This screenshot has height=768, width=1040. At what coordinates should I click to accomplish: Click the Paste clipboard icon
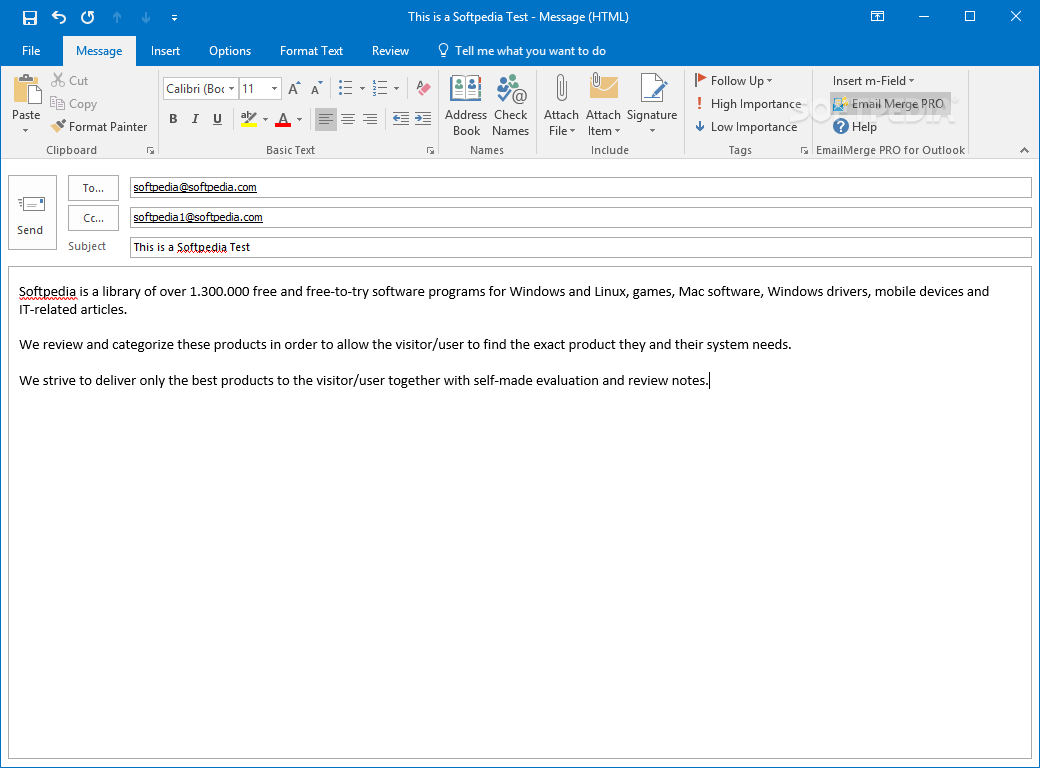(27, 90)
